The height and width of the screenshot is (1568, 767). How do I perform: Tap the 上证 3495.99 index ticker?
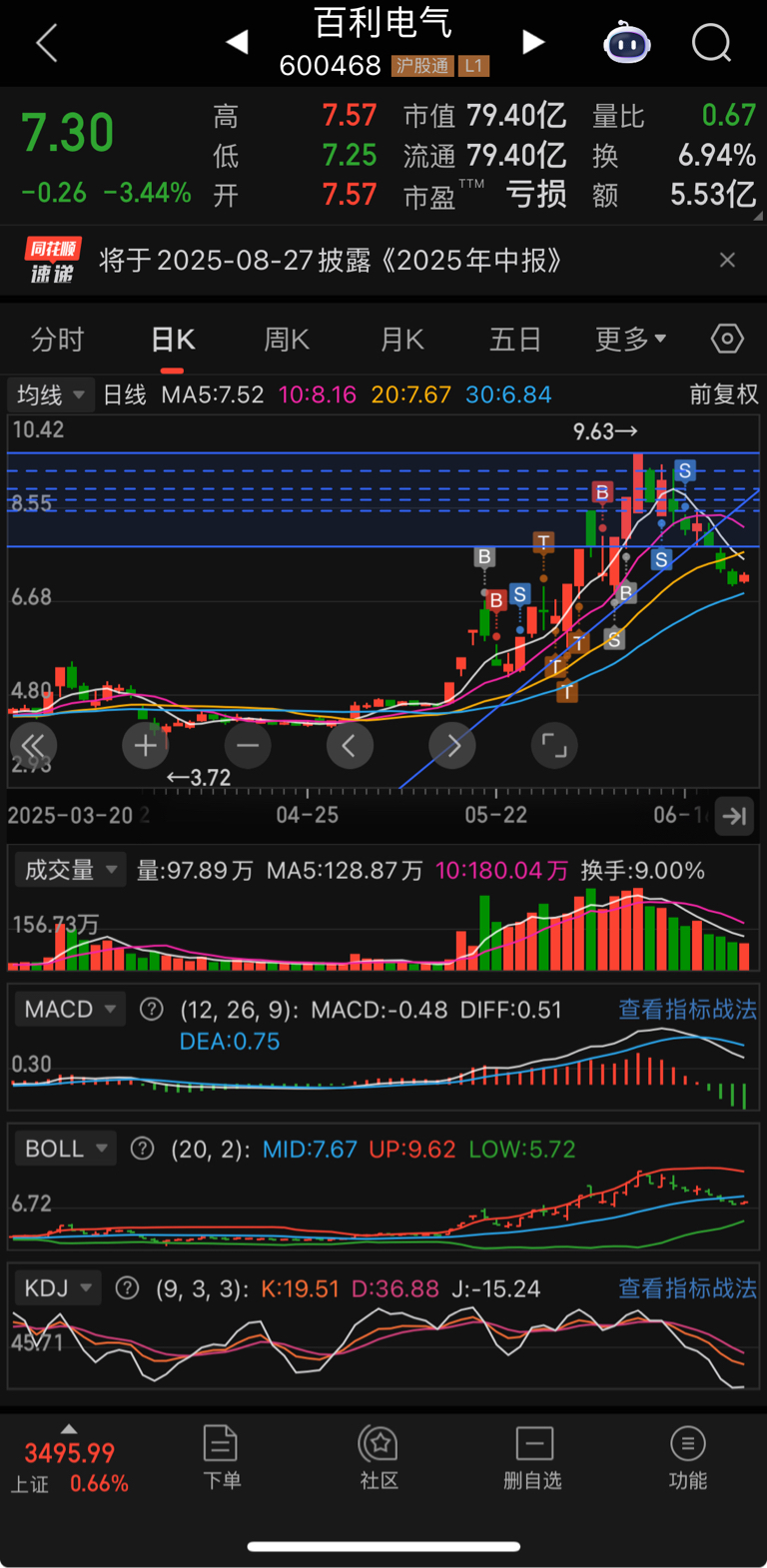tap(69, 1468)
